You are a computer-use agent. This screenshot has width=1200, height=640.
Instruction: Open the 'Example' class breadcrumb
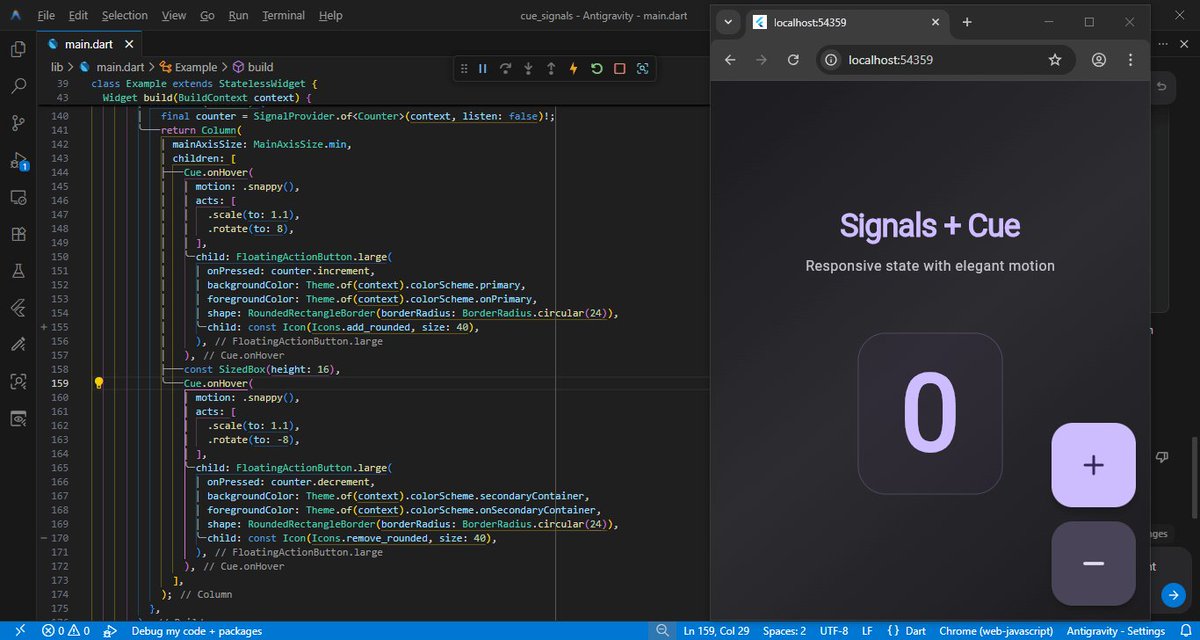click(188, 67)
